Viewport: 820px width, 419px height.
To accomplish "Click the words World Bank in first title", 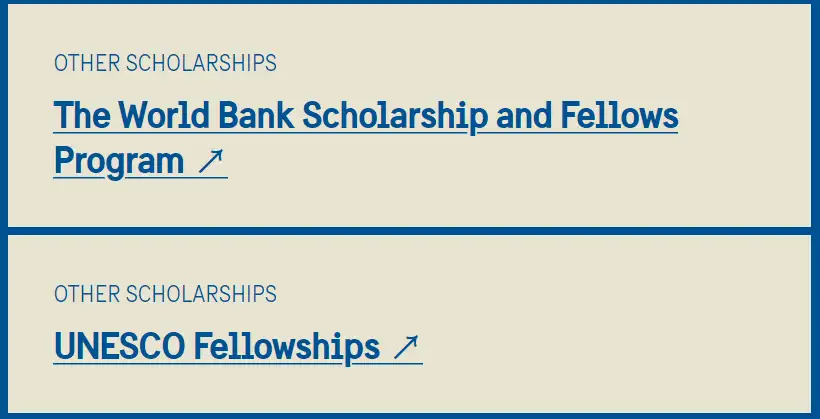I will click(206, 116).
